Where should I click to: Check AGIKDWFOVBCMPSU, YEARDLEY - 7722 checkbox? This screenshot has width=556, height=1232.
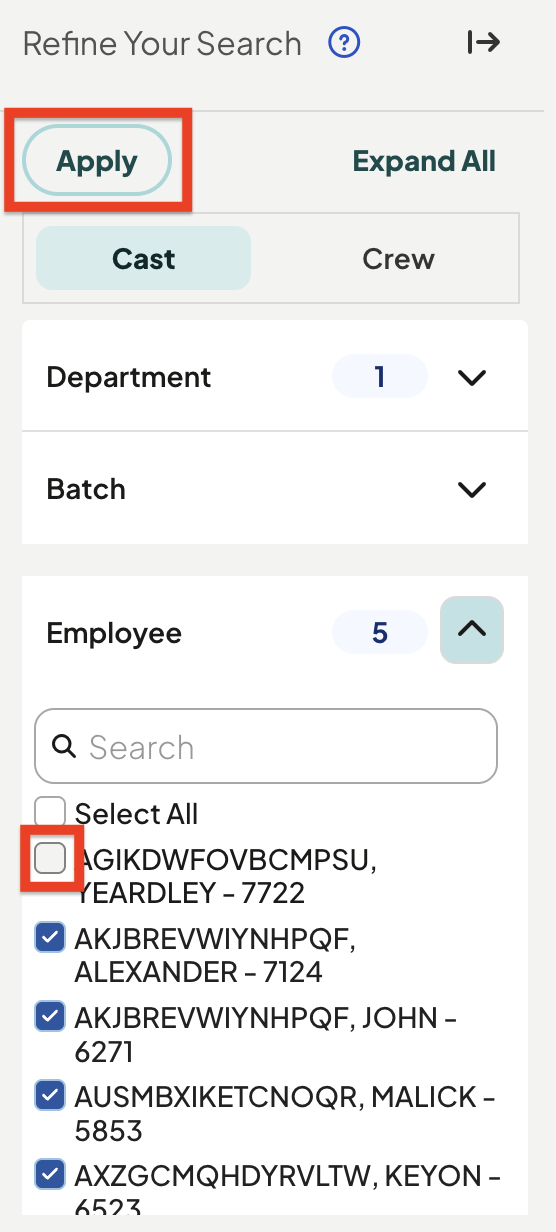[x=50, y=858]
